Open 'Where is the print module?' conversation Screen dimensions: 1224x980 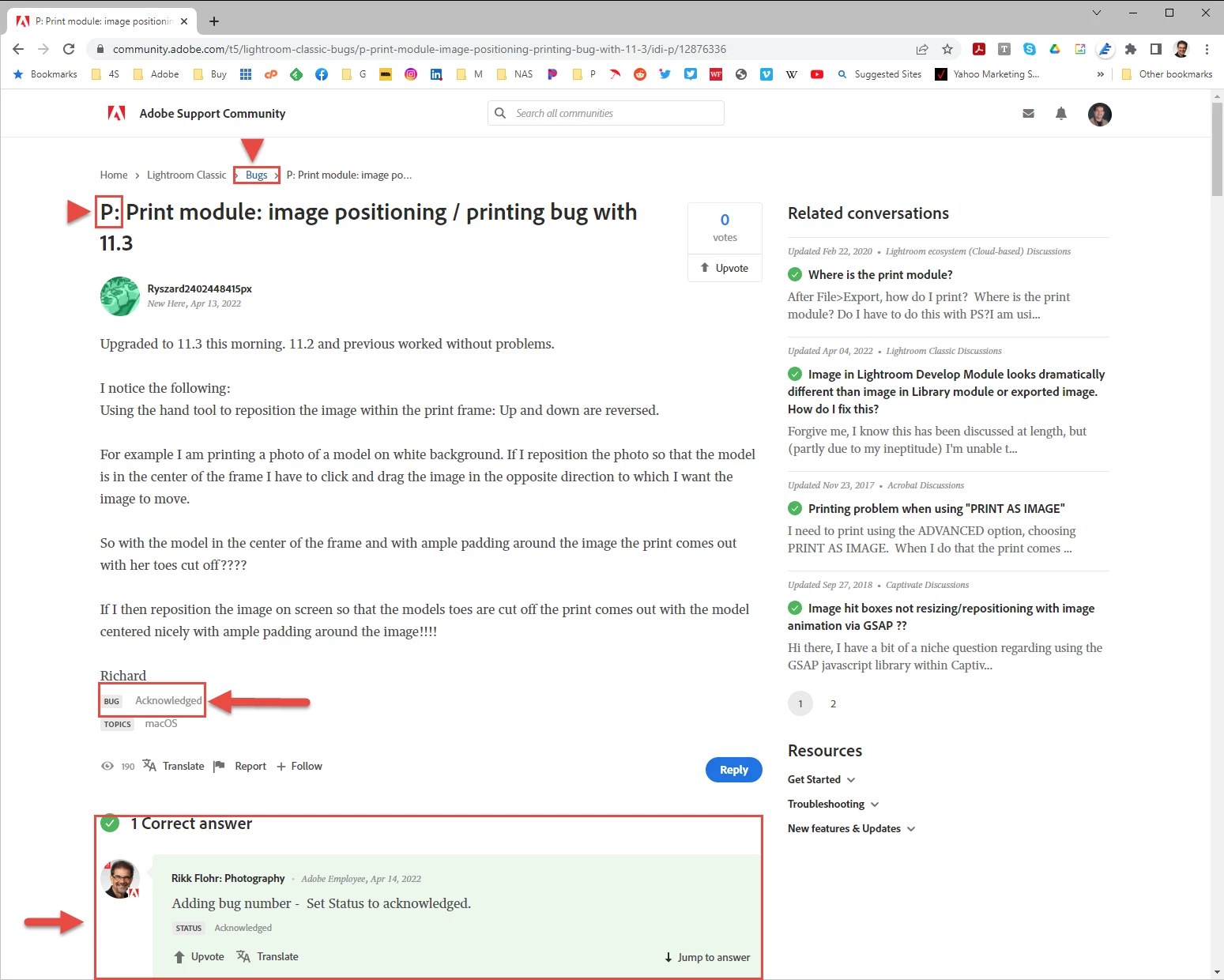880,274
